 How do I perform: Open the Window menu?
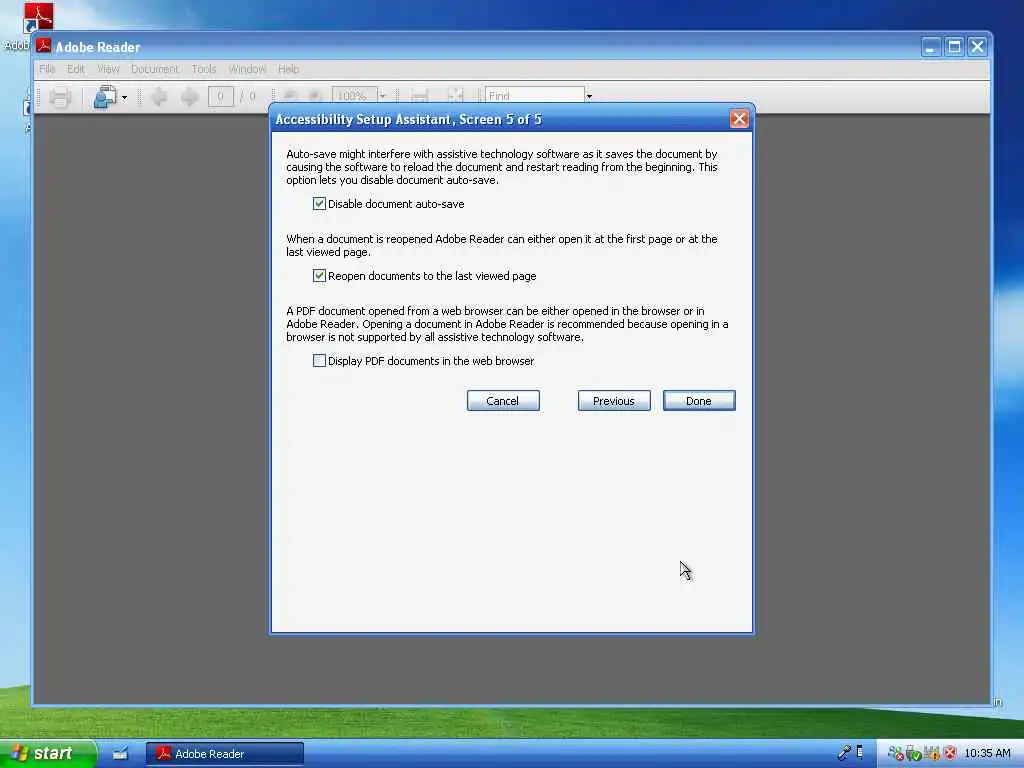tap(248, 69)
